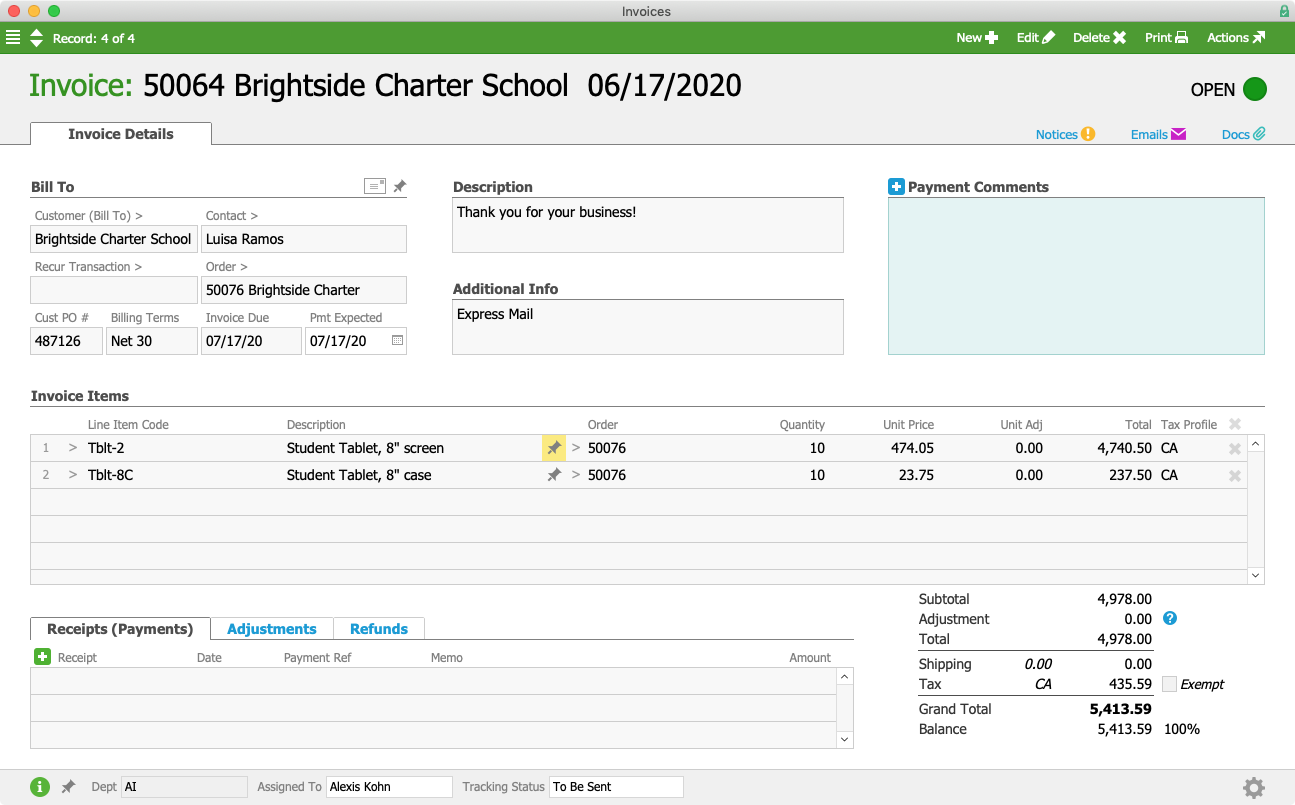Click the Dept field showing AI
Image resolution: width=1295 pixels, height=805 pixels.
coord(184,787)
